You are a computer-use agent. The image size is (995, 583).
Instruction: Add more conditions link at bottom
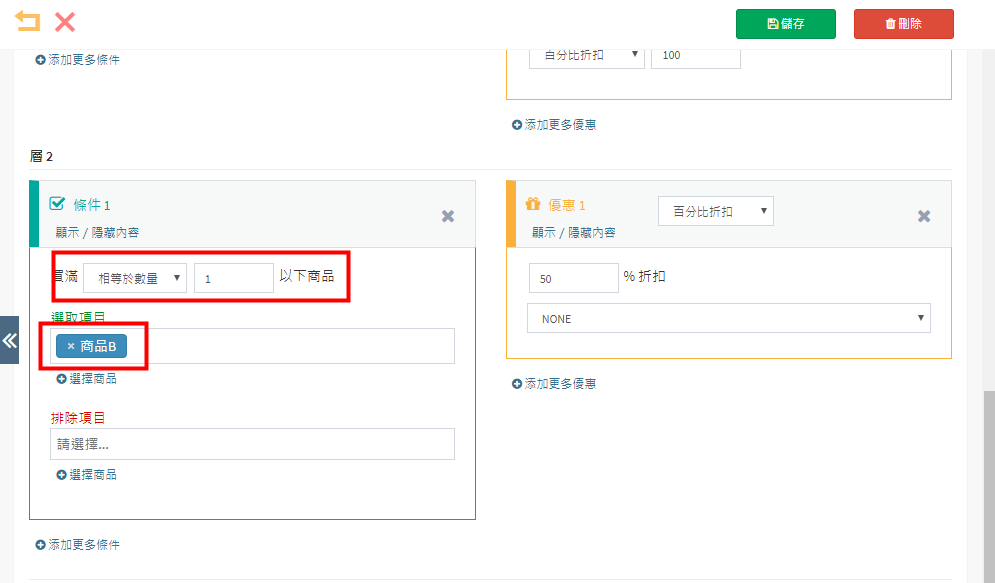point(77,545)
